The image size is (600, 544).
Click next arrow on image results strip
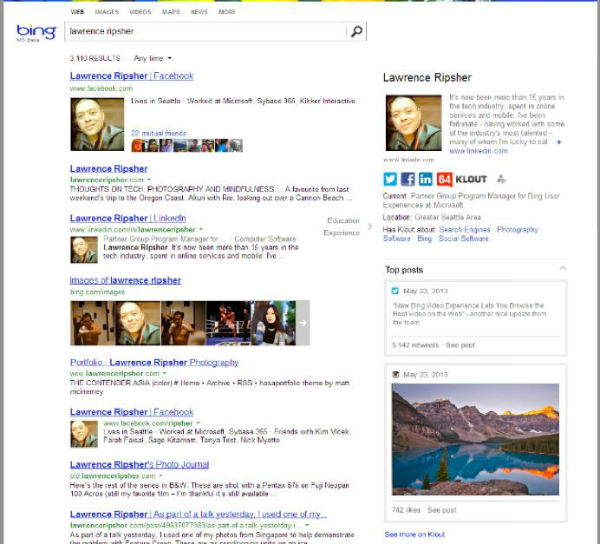pyautogui.click(x=303, y=323)
